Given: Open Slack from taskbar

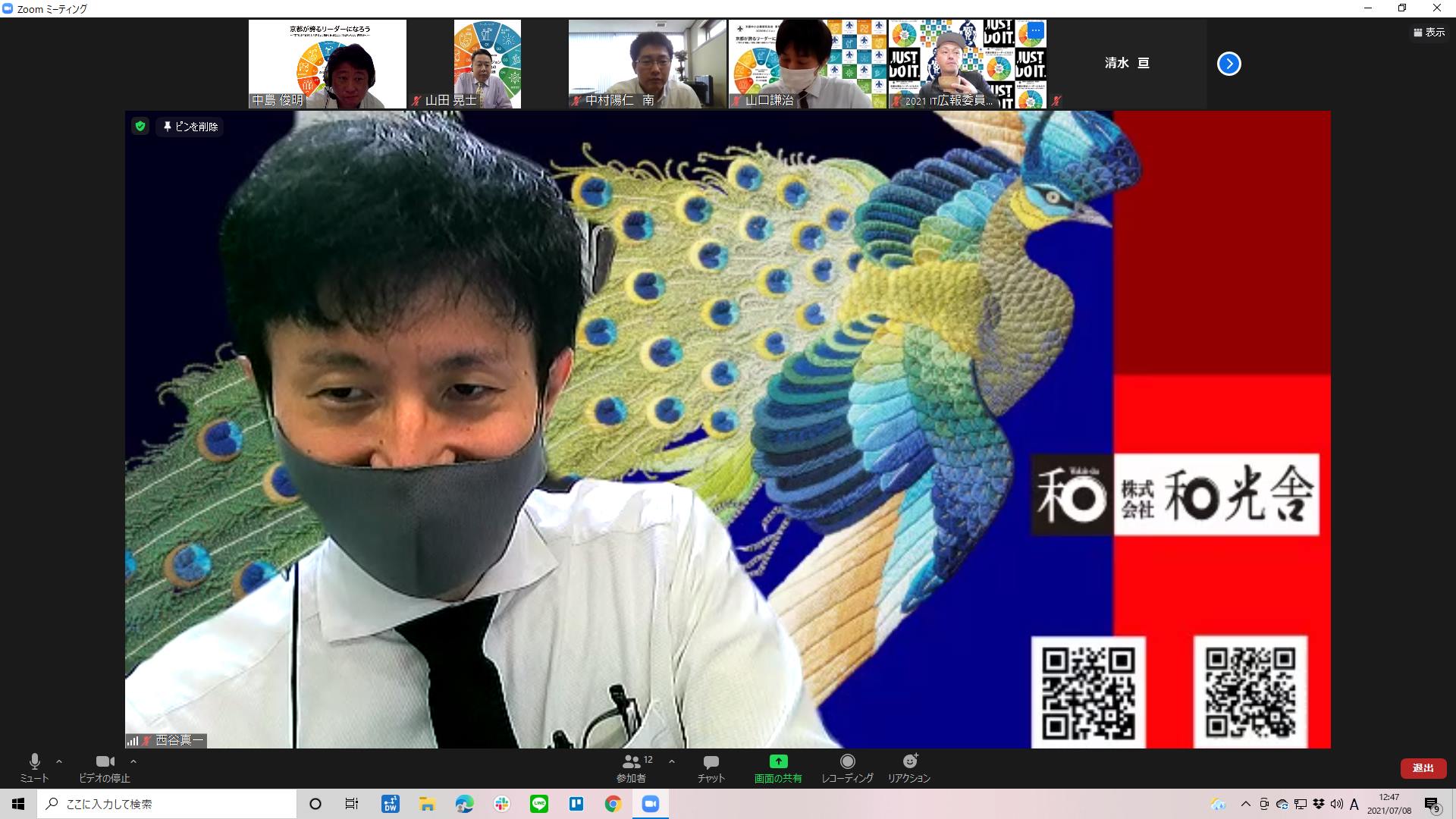Looking at the screenshot, I should (501, 804).
